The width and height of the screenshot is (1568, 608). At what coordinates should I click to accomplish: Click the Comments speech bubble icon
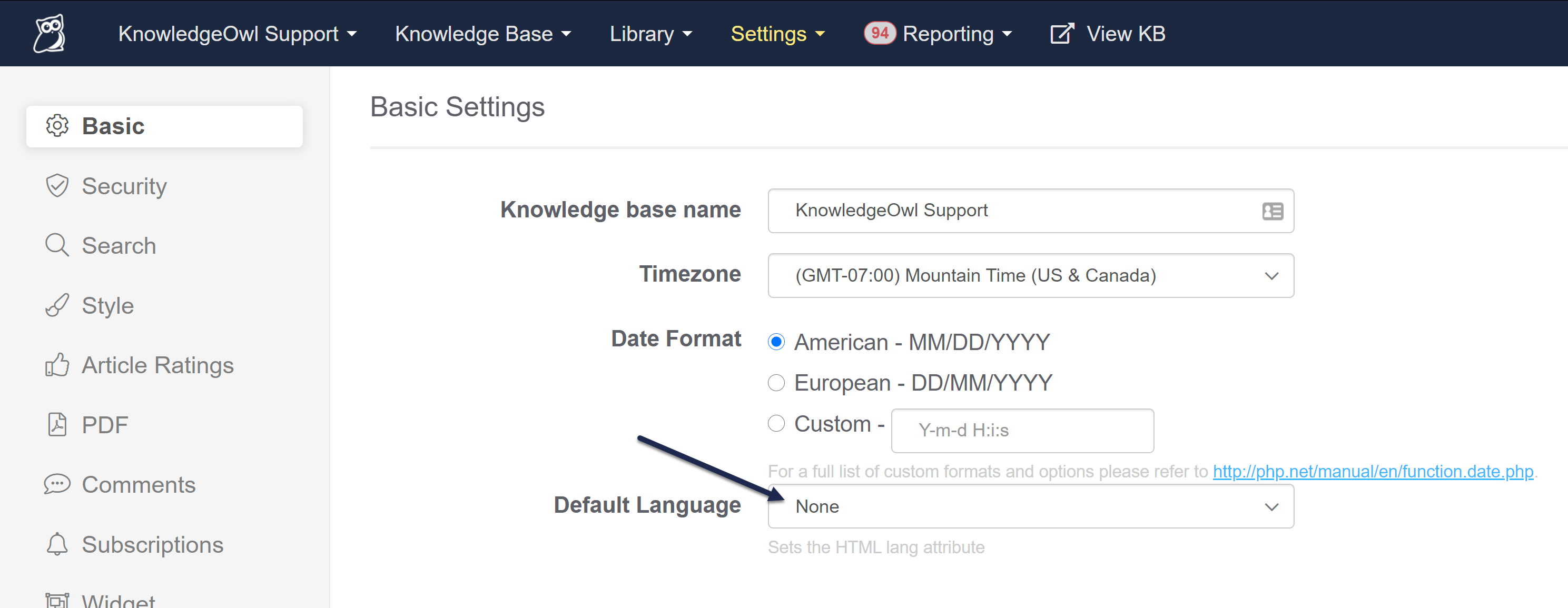pos(57,484)
